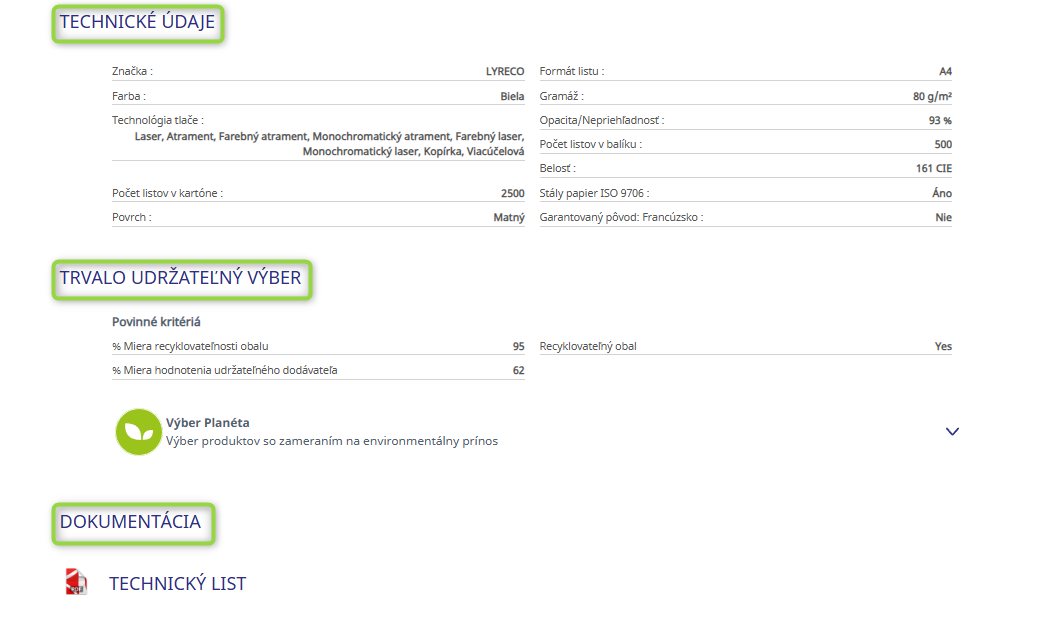Select the TRVALO UDRŽATEĽNÝ VÝBER heading
This screenshot has height=636, width=1039.
click(x=181, y=279)
